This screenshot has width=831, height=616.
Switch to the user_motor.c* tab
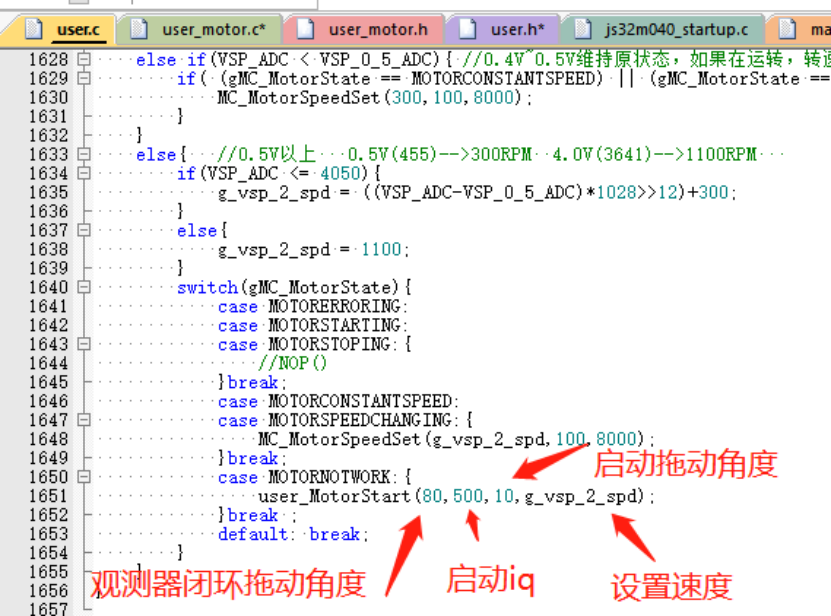[213, 30]
